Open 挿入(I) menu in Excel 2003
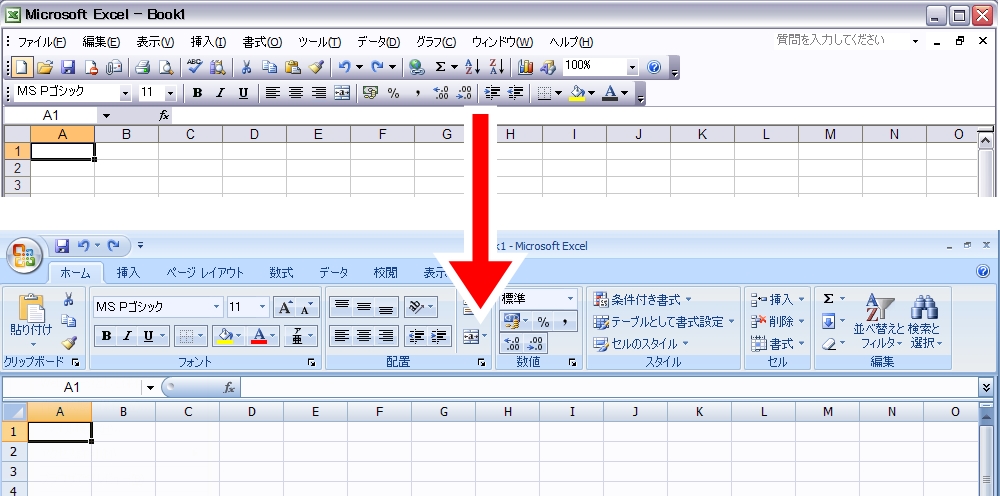The height and width of the screenshot is (496, 1000). point(209,43)
